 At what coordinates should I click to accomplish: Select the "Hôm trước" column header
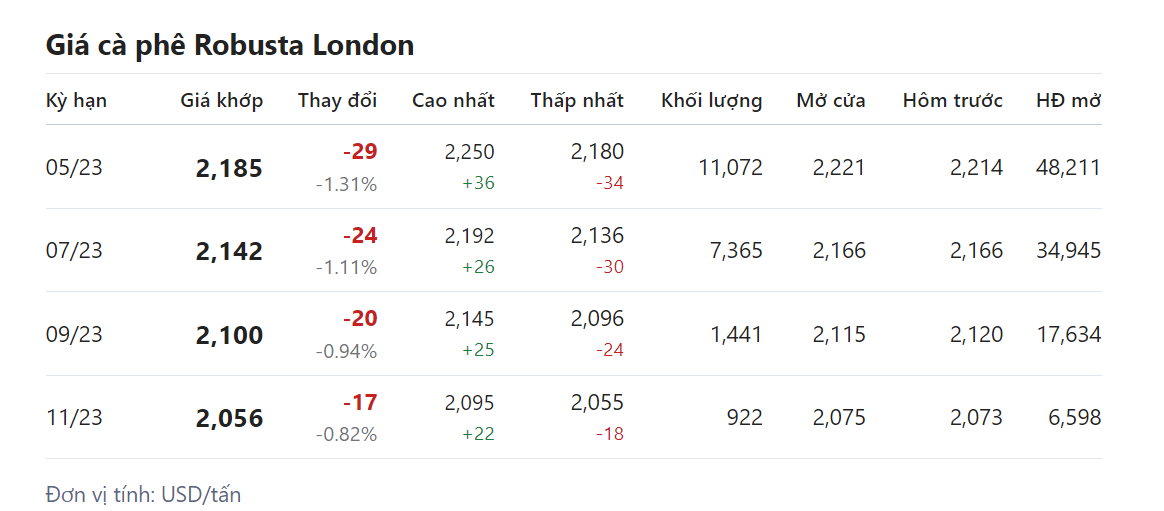point(952,100)
